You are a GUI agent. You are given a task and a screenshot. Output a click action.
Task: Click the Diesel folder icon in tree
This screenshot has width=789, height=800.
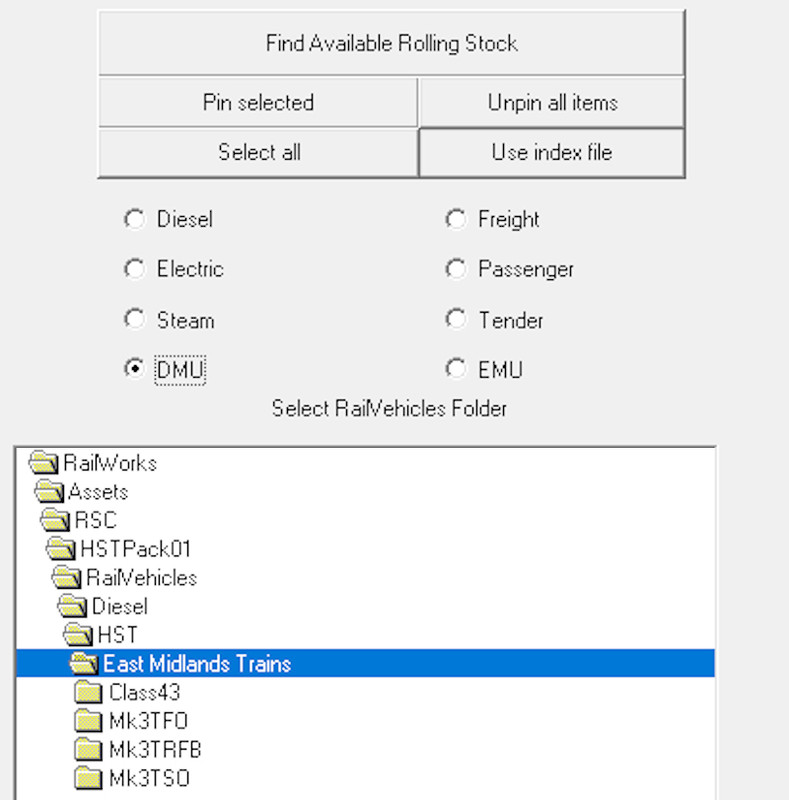coord(72,606)
